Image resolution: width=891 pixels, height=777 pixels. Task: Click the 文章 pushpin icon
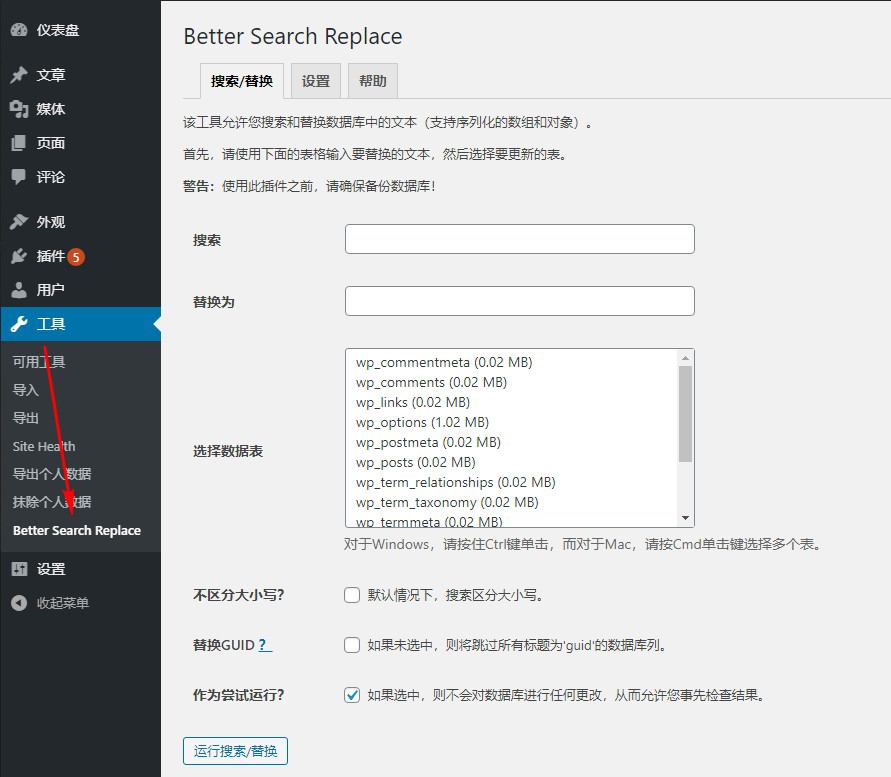point(19,75)
